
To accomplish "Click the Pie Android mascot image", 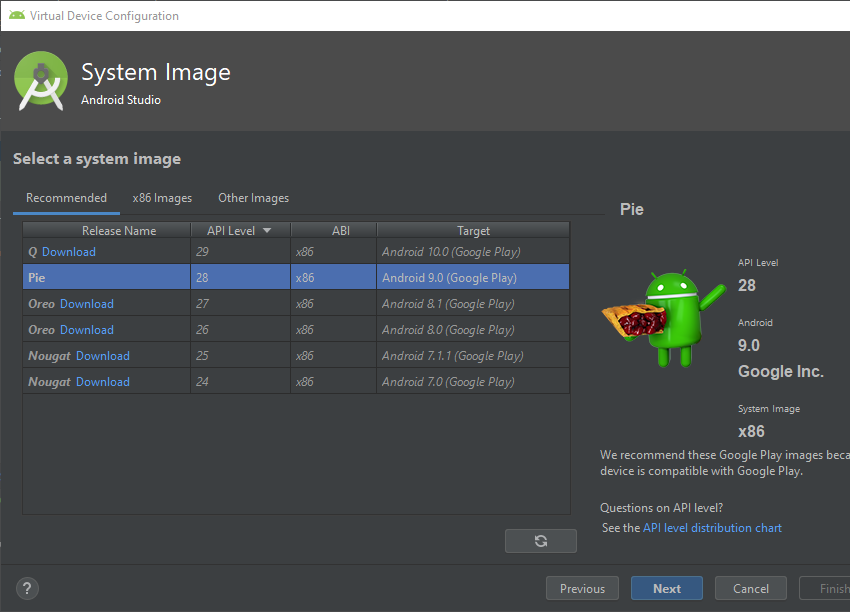I will pyautogui.click(x=664, y=318).
